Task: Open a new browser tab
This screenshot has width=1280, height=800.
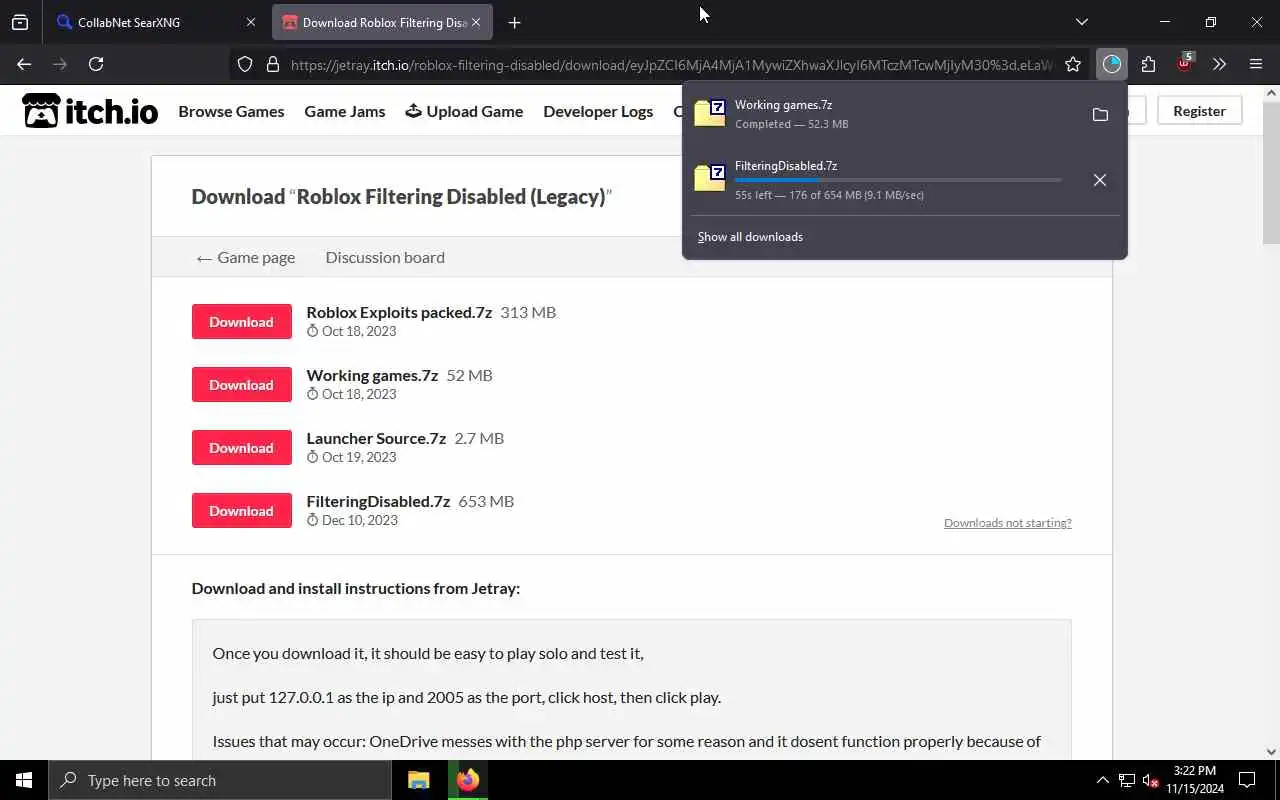Action: pos(514,22)
